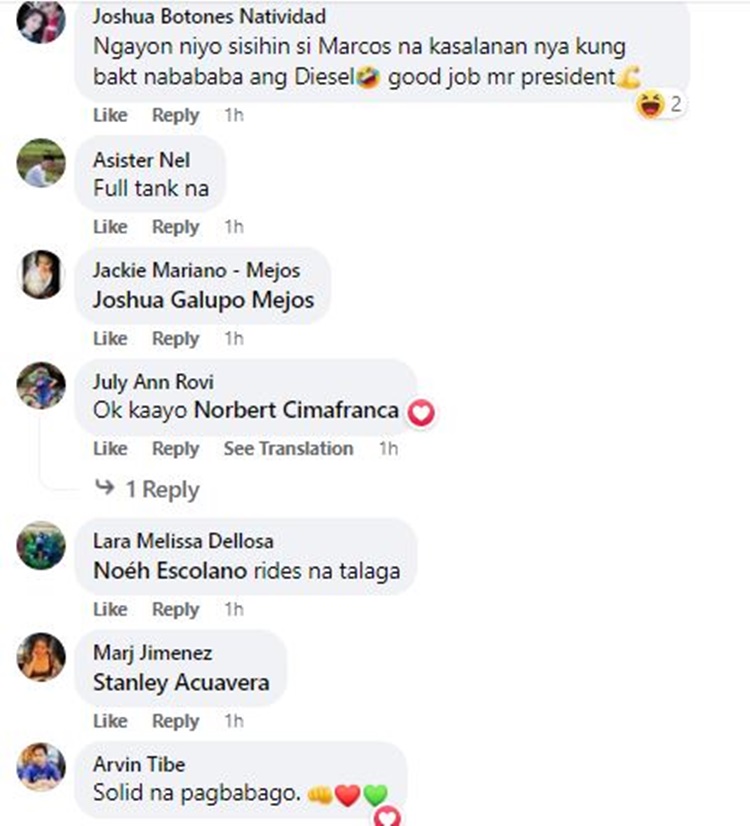This screenshot has width=750, height=826.
Task: Click the 1h timestamp on Jackie Mariano's comment
Action: point(234,339)
